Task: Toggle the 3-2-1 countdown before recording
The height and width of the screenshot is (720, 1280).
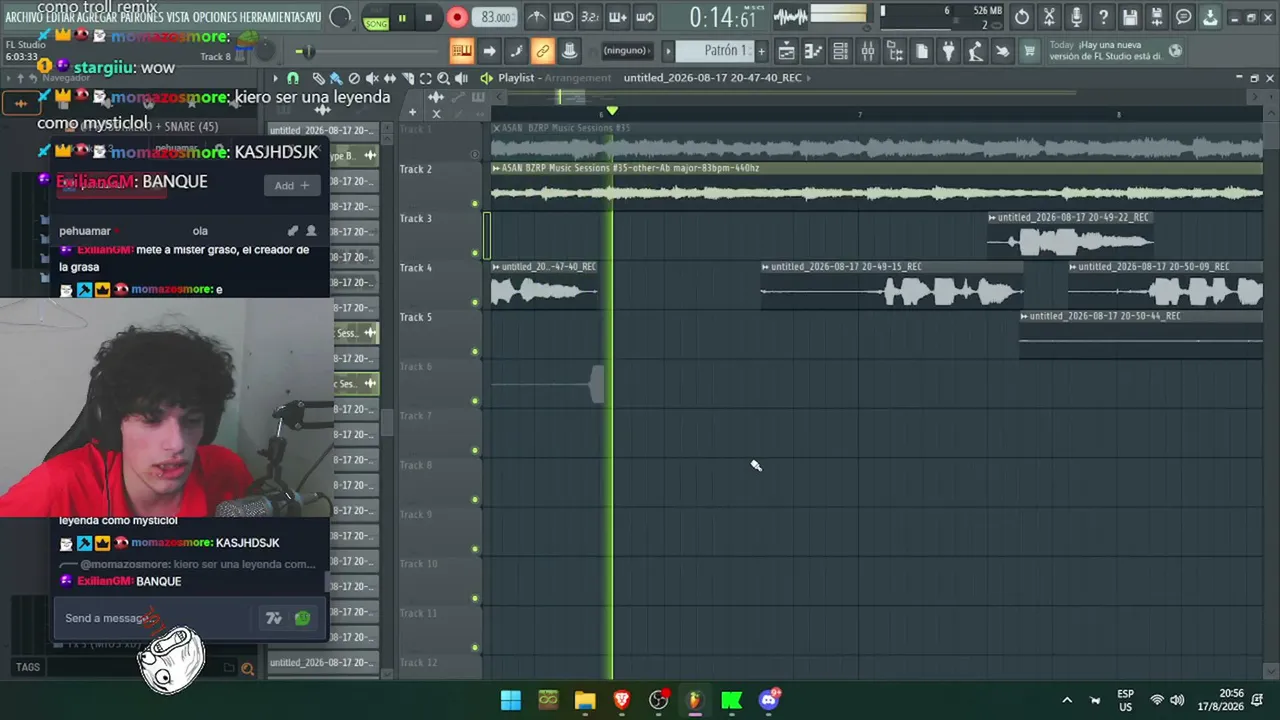Action: click(x=590, y=17)
